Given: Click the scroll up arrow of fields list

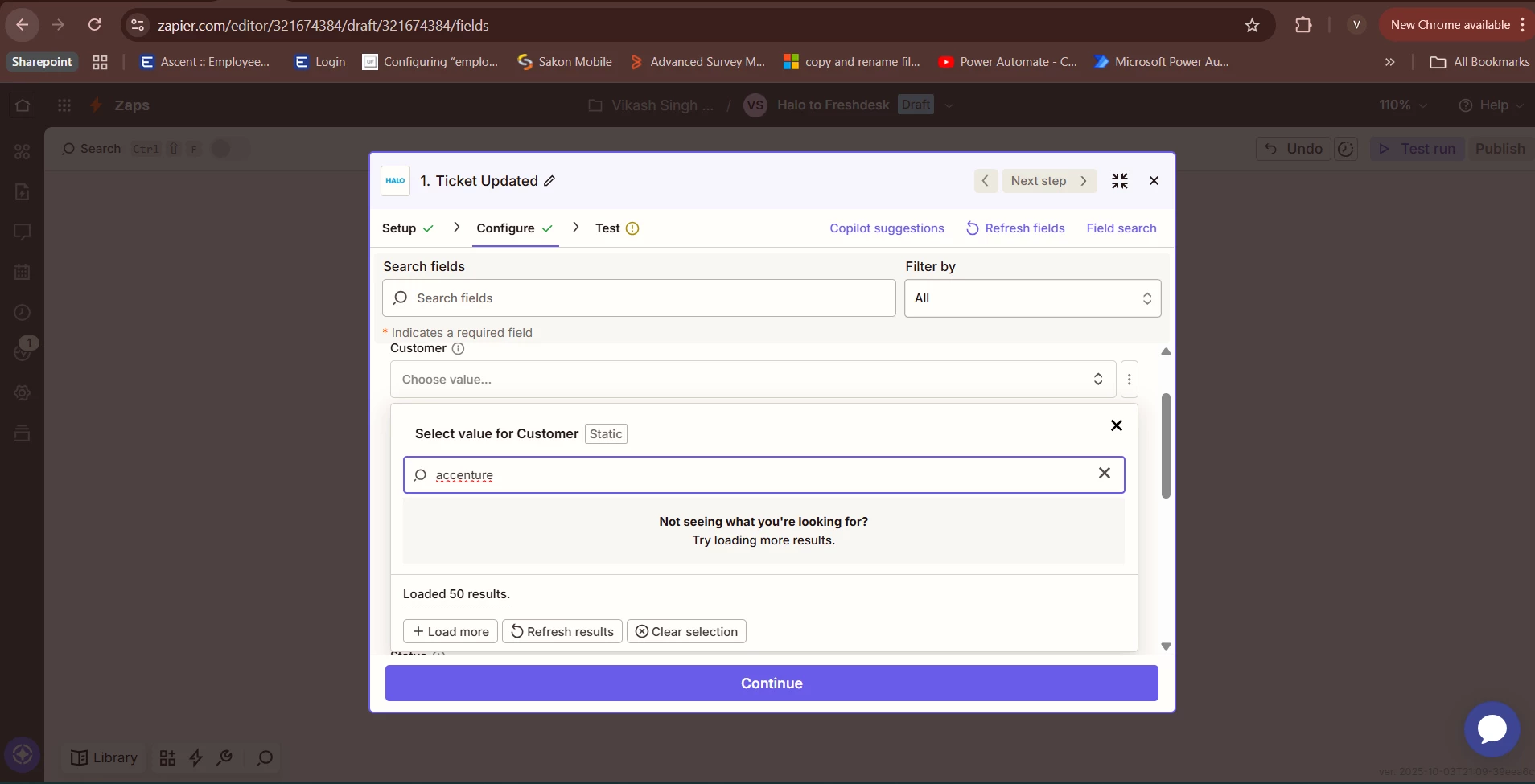Looking at the screenshot, I should coord(1166,352).
